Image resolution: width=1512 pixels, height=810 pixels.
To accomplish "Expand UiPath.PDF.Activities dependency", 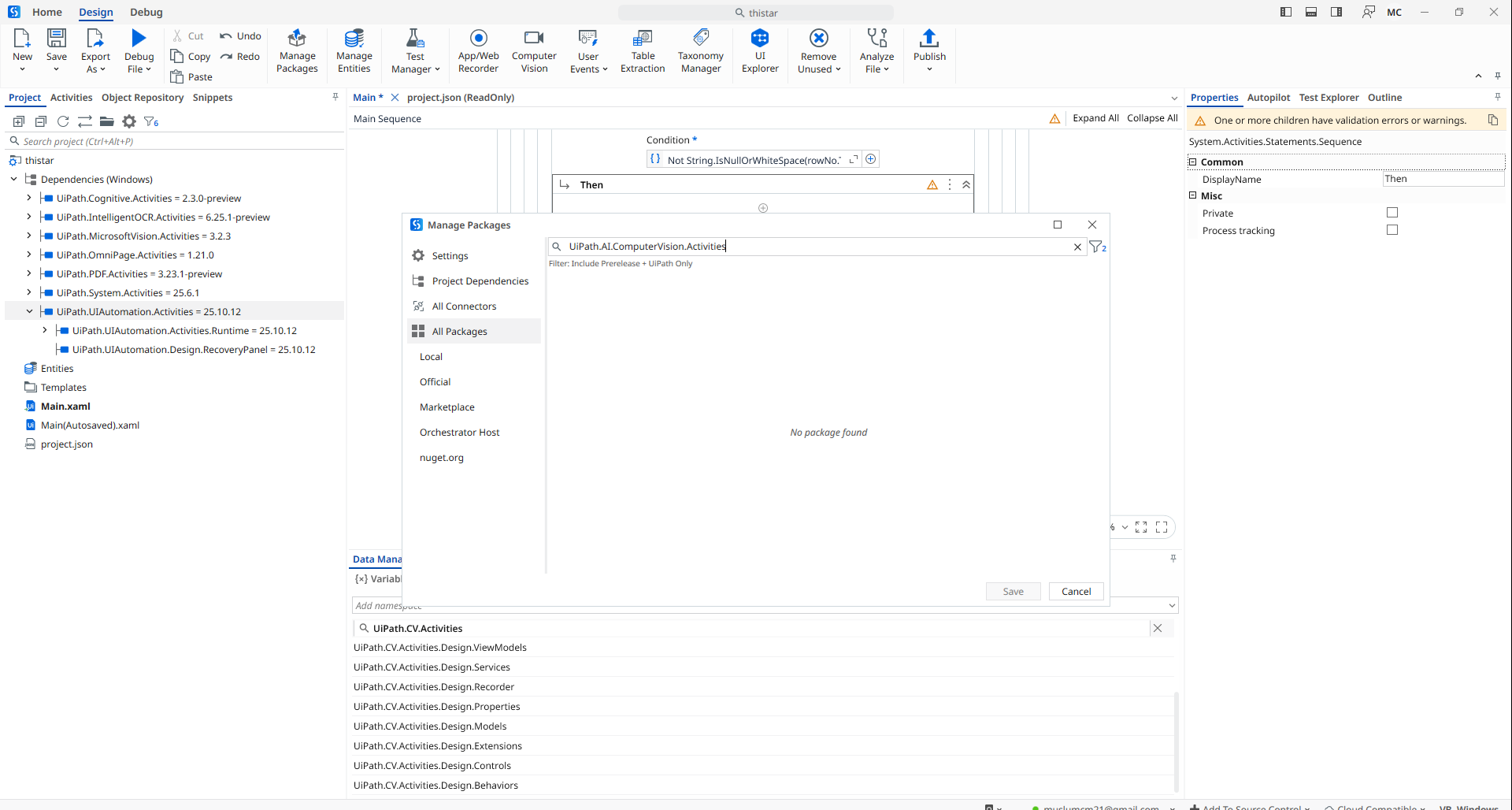I will pyautogui.click(x=29, y=273).
